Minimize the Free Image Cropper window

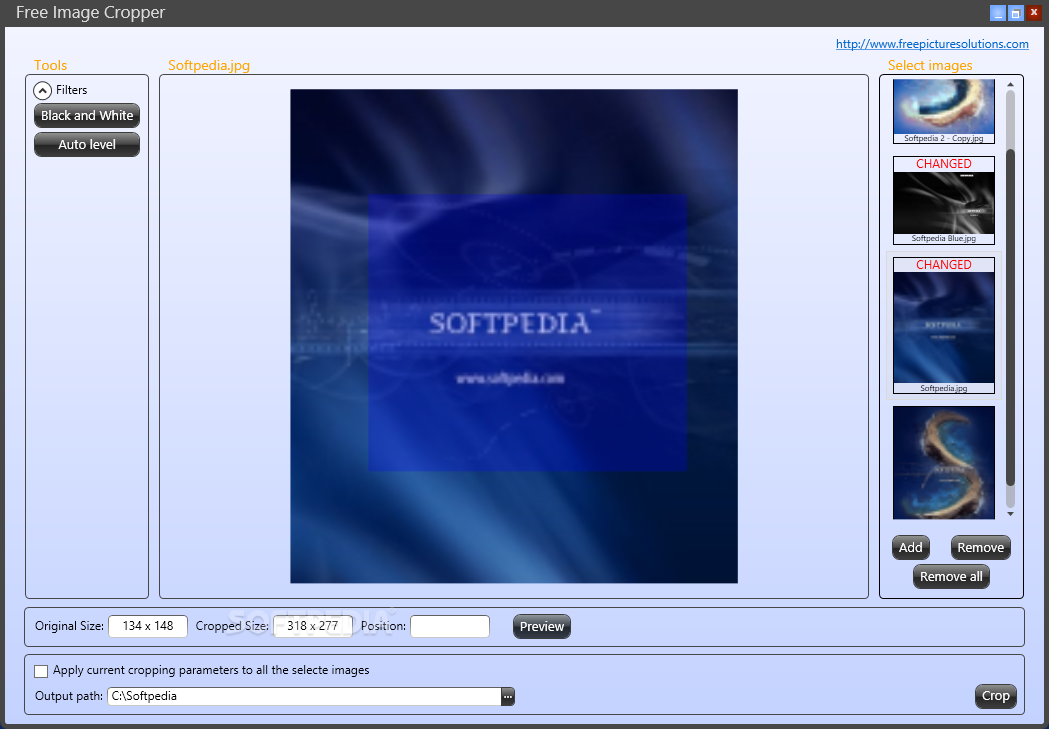(997, 13)
